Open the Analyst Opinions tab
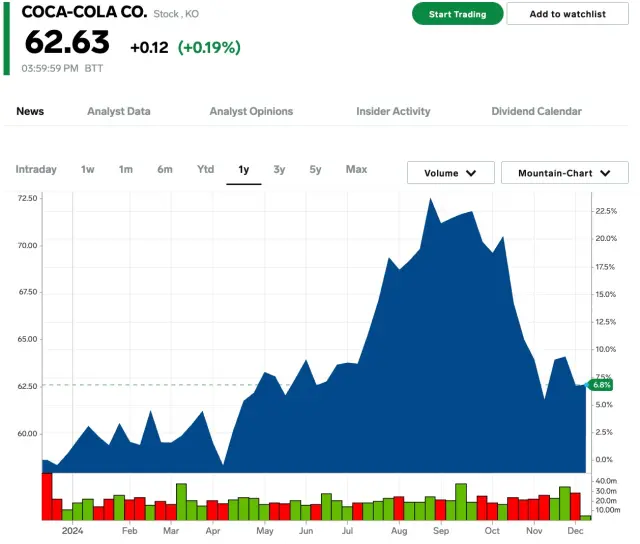The width and height of the screenshot is (640, 544). point(251,111)
